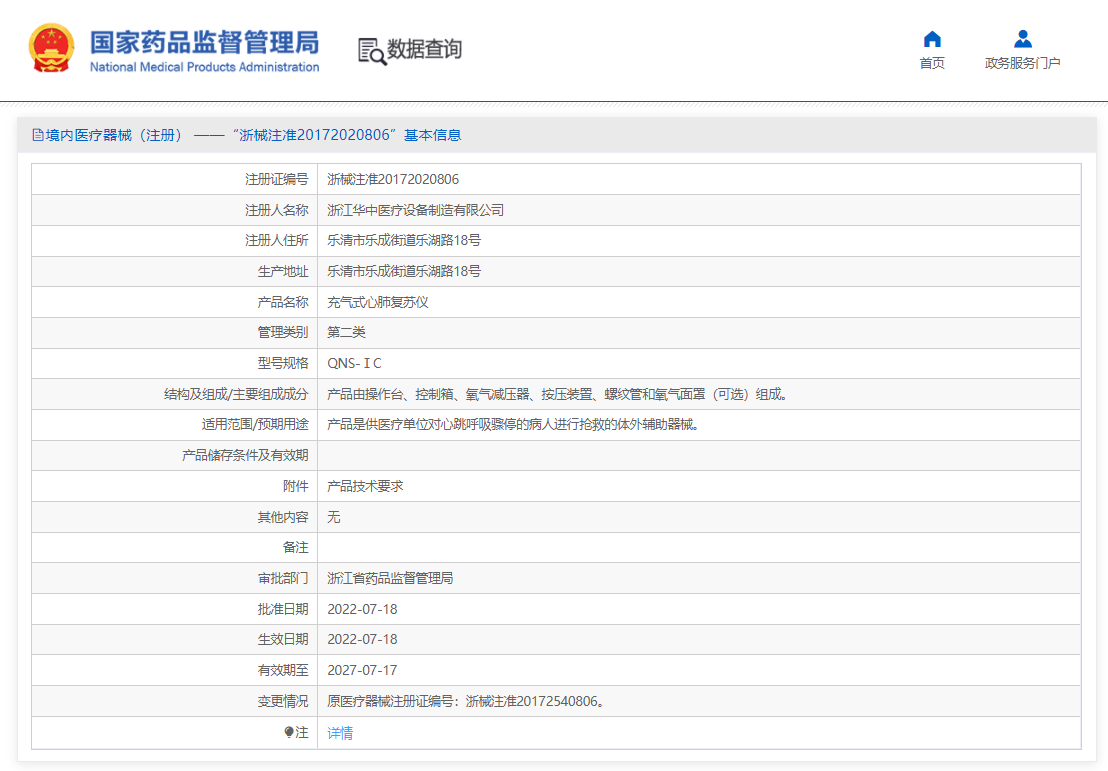Click the 审批部门 row label
The height and width of the screenshot is (771, 1108).
[x=283, y=578]
